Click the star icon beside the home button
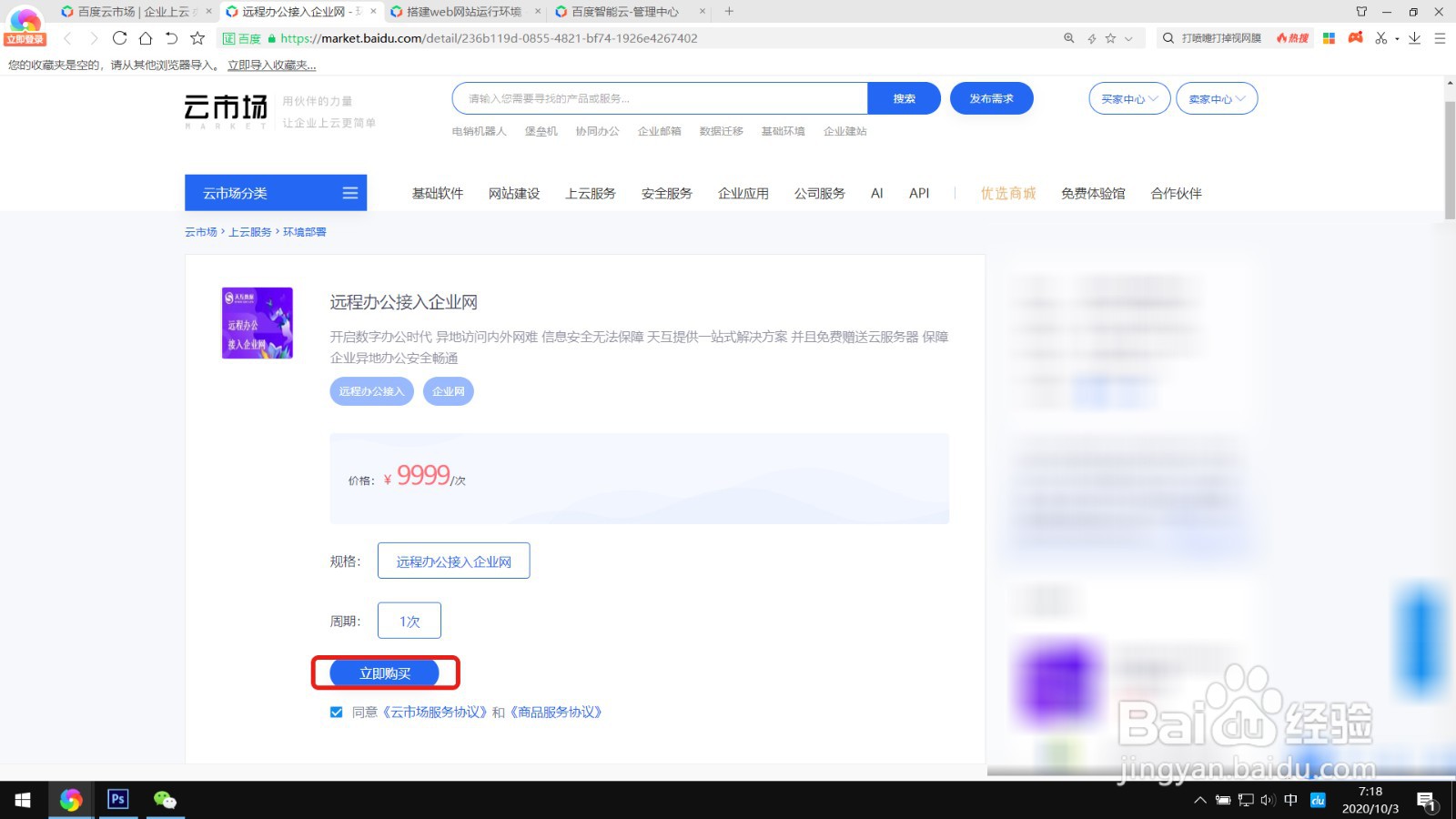Viewport: 1456px width, 819px height. click(197, 38)
